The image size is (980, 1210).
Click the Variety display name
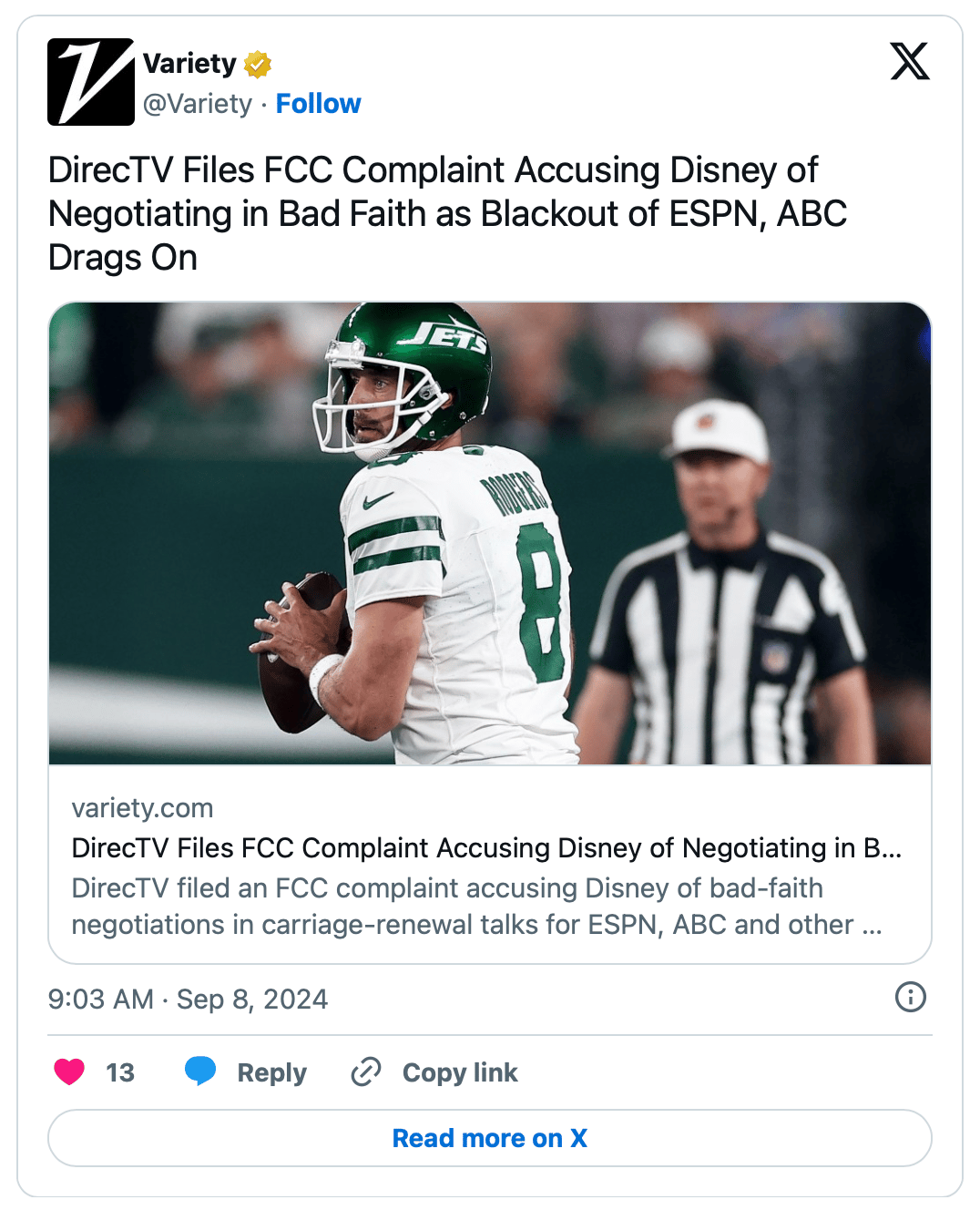(x=189, y=64)
